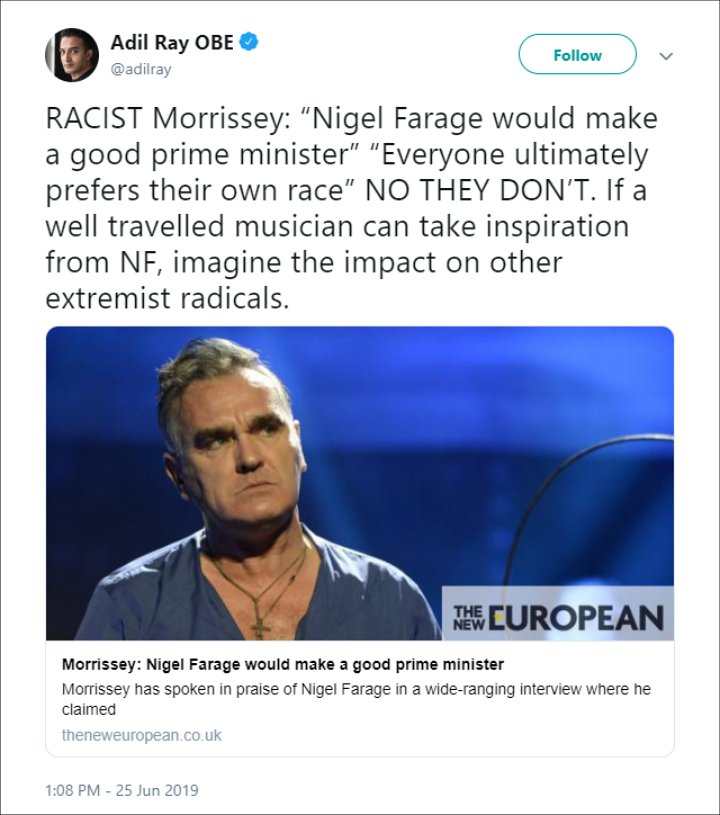This screenshot has height=815, width=720.
Task: Open the tweet options chevron
Action: [x=666, y=56]
